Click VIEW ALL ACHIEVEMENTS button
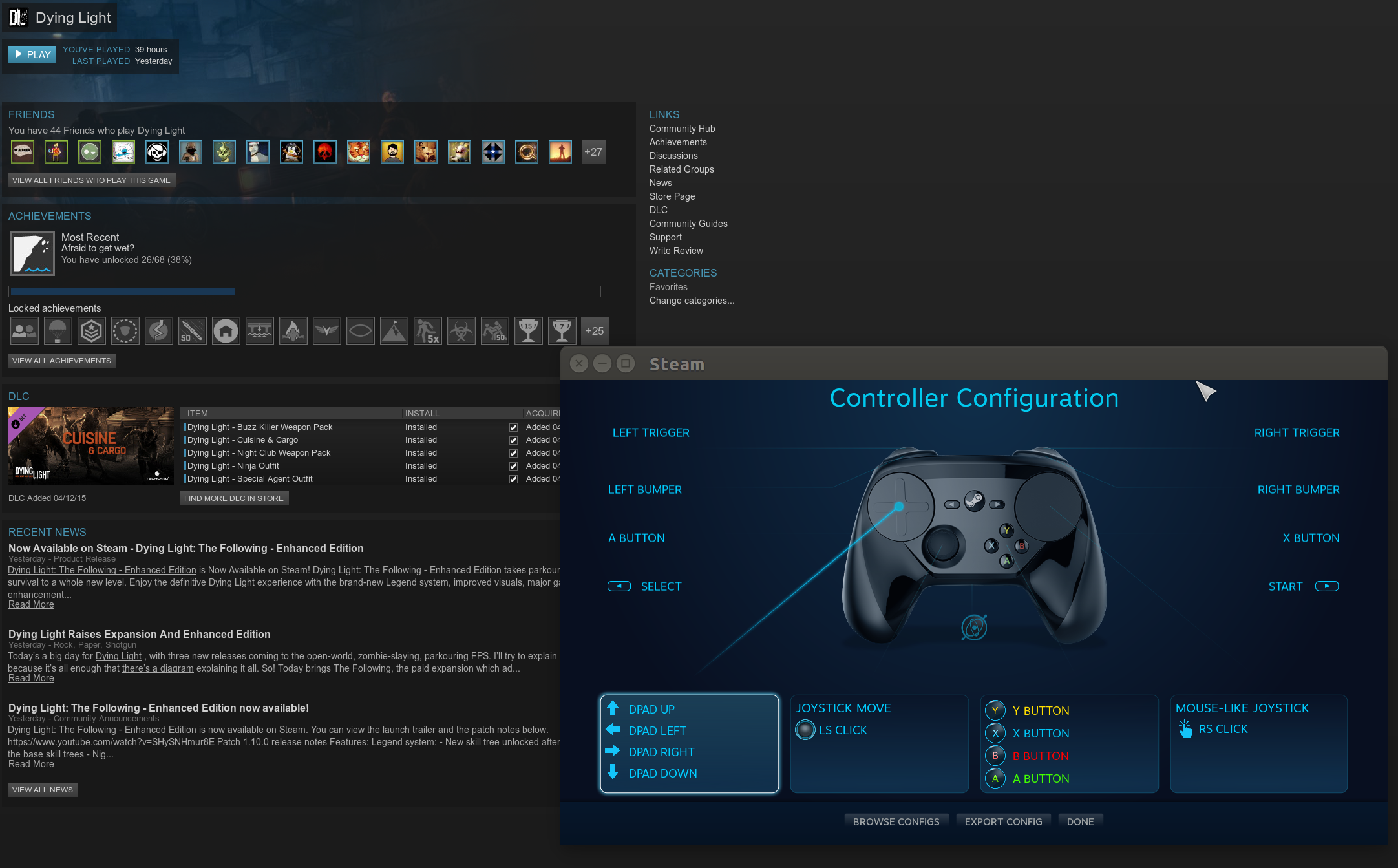The image size is (1398, 868). tap(63, 361)
